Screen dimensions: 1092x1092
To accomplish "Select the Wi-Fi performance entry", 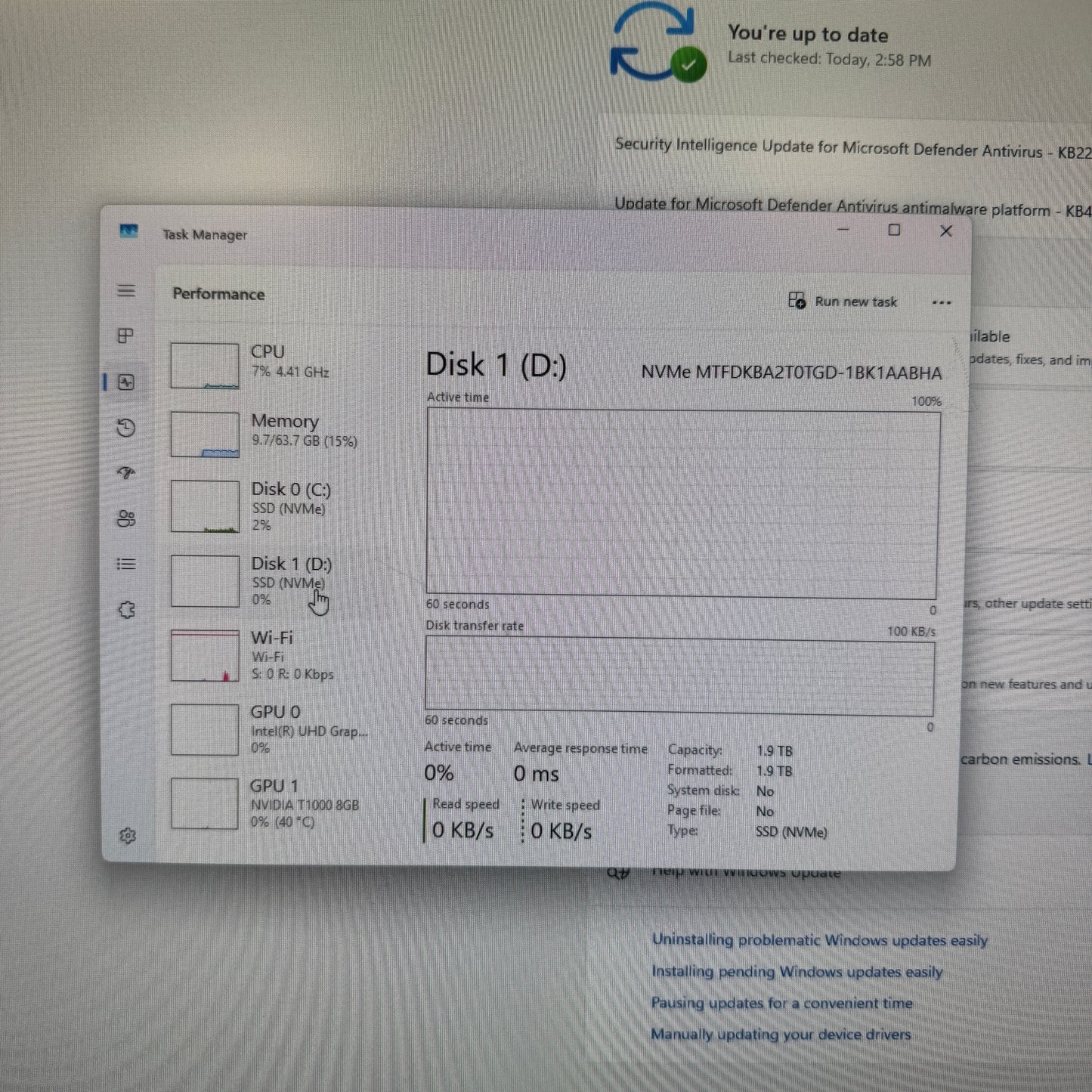I will 280,654.
